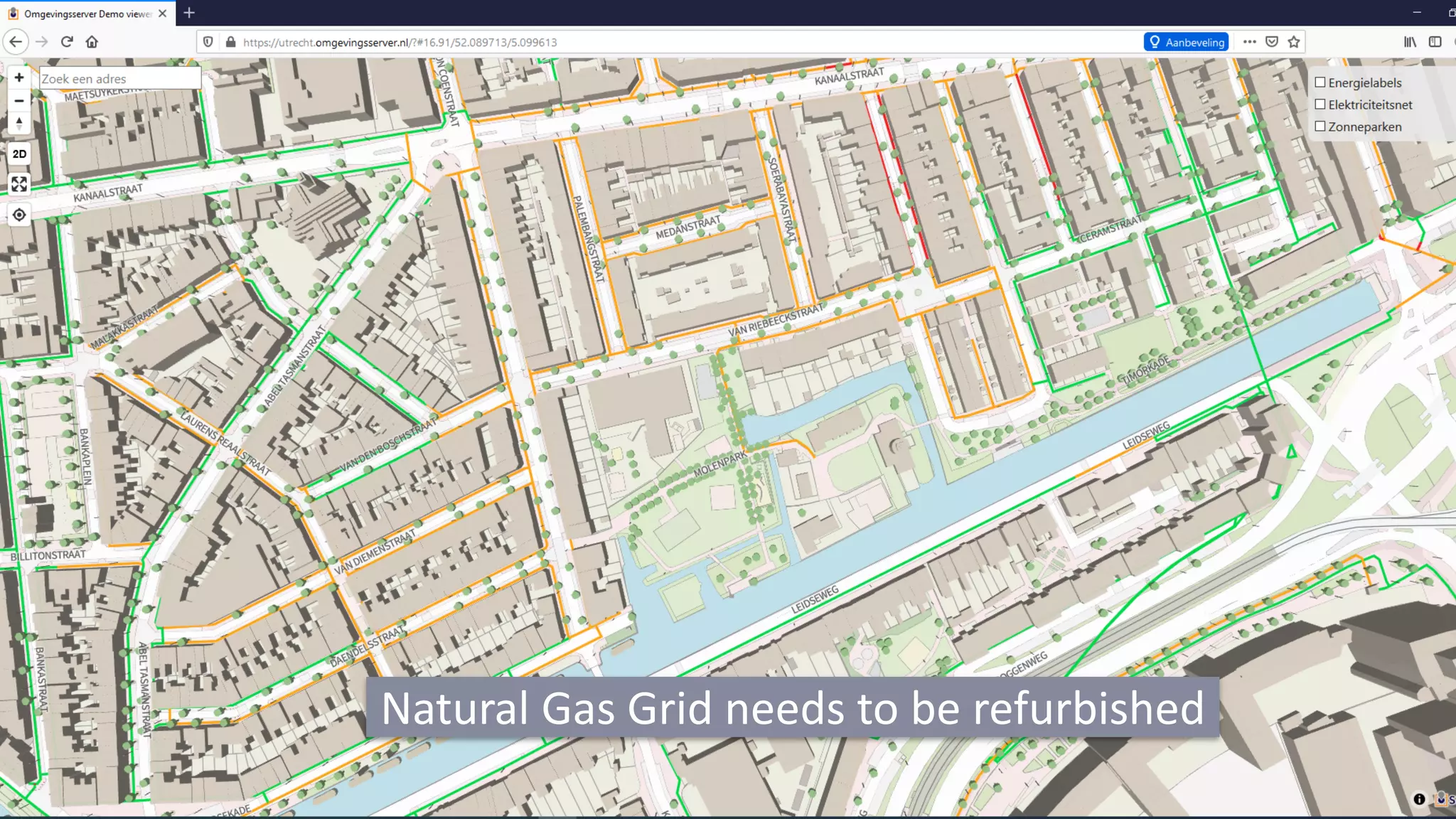Click the VAN RIEBEECKSTRAAT street label

[775, 321]
